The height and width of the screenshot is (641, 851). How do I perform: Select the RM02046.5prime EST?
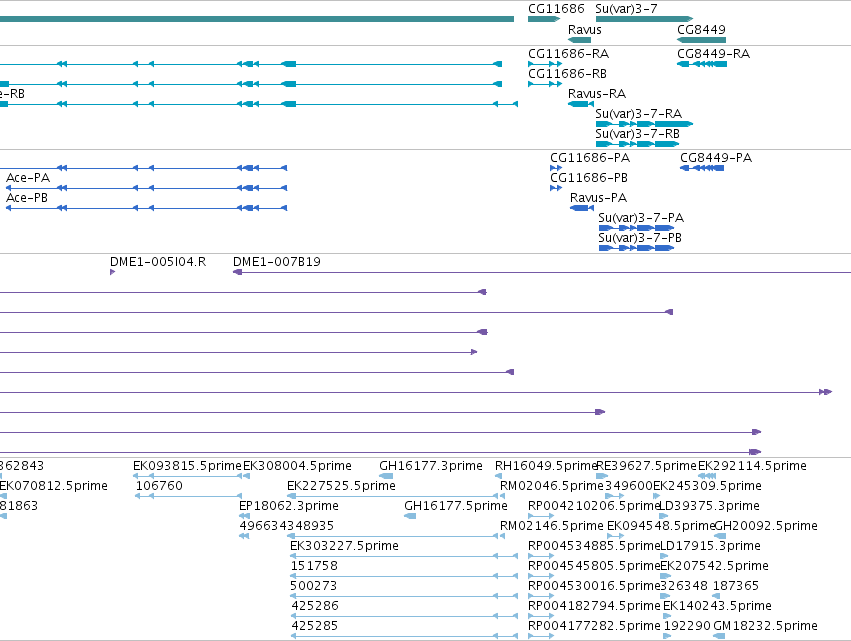click(503, 496)
